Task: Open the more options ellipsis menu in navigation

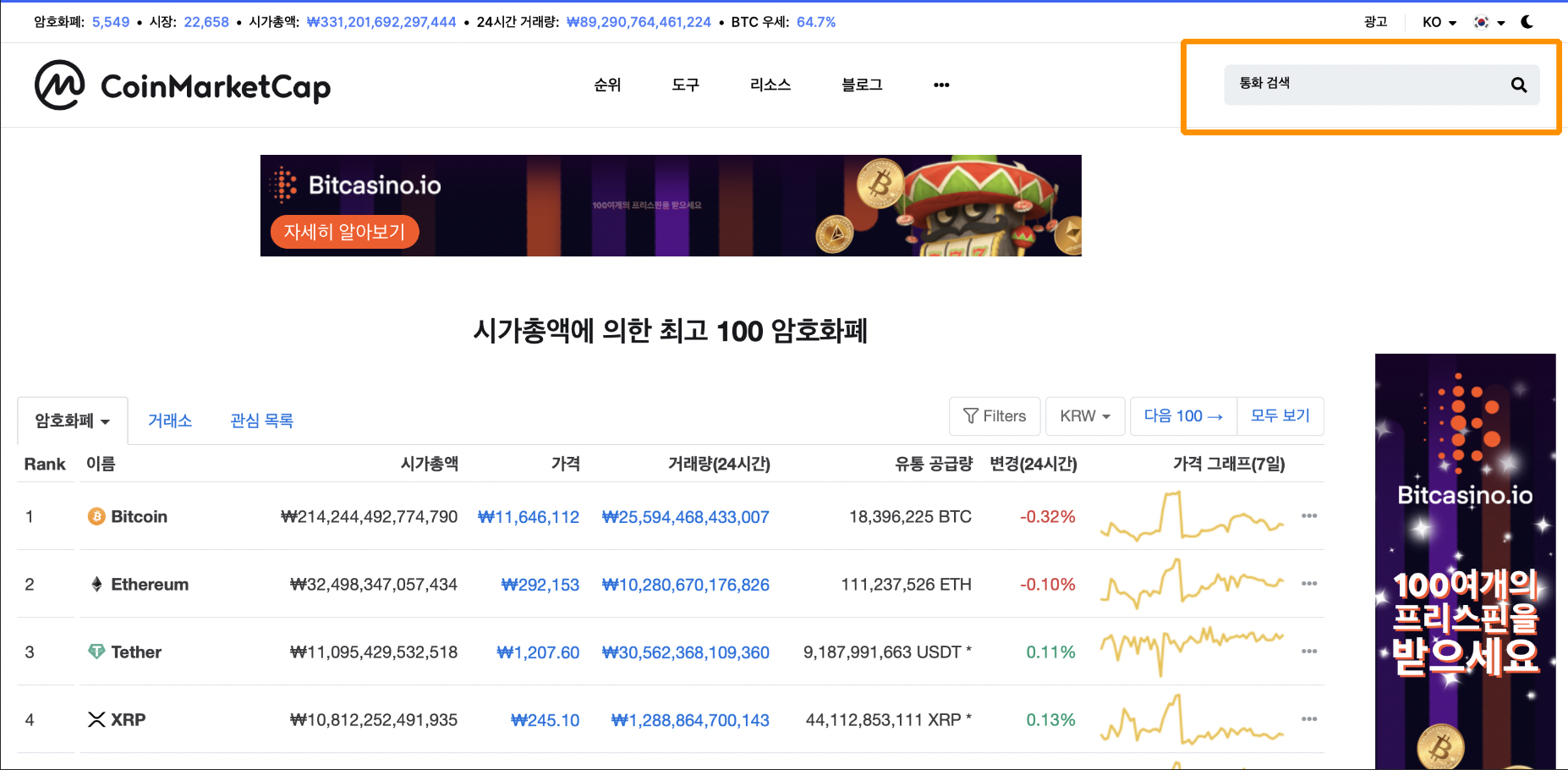Action: [941, 85]
